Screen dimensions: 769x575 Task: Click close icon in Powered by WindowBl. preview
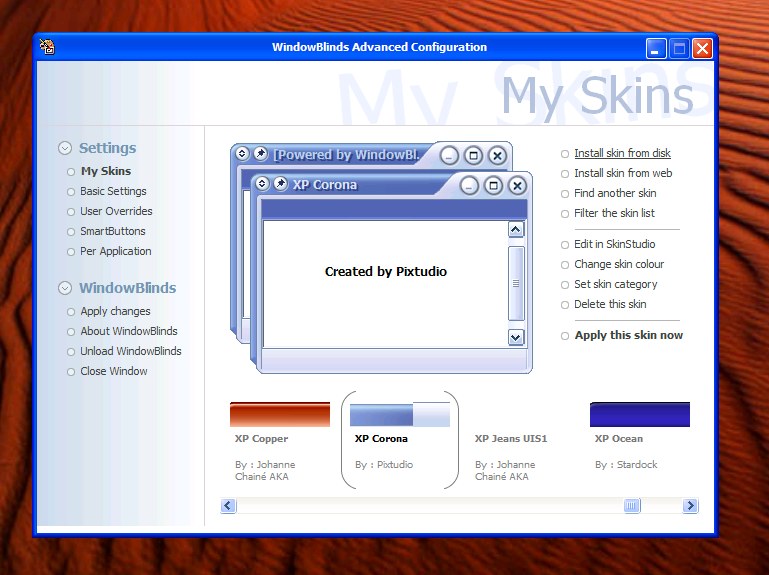coord(497,156)
